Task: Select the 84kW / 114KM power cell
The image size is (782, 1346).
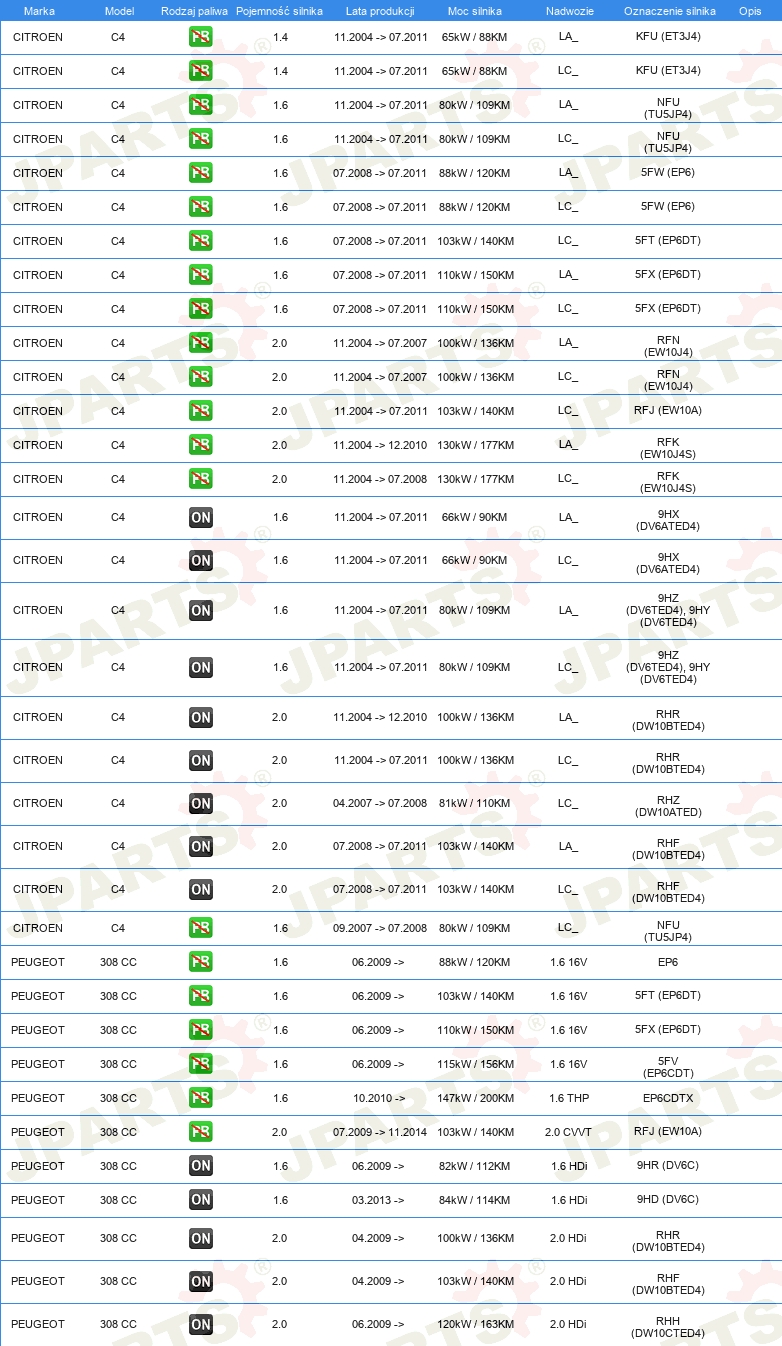Action: 476,1200
